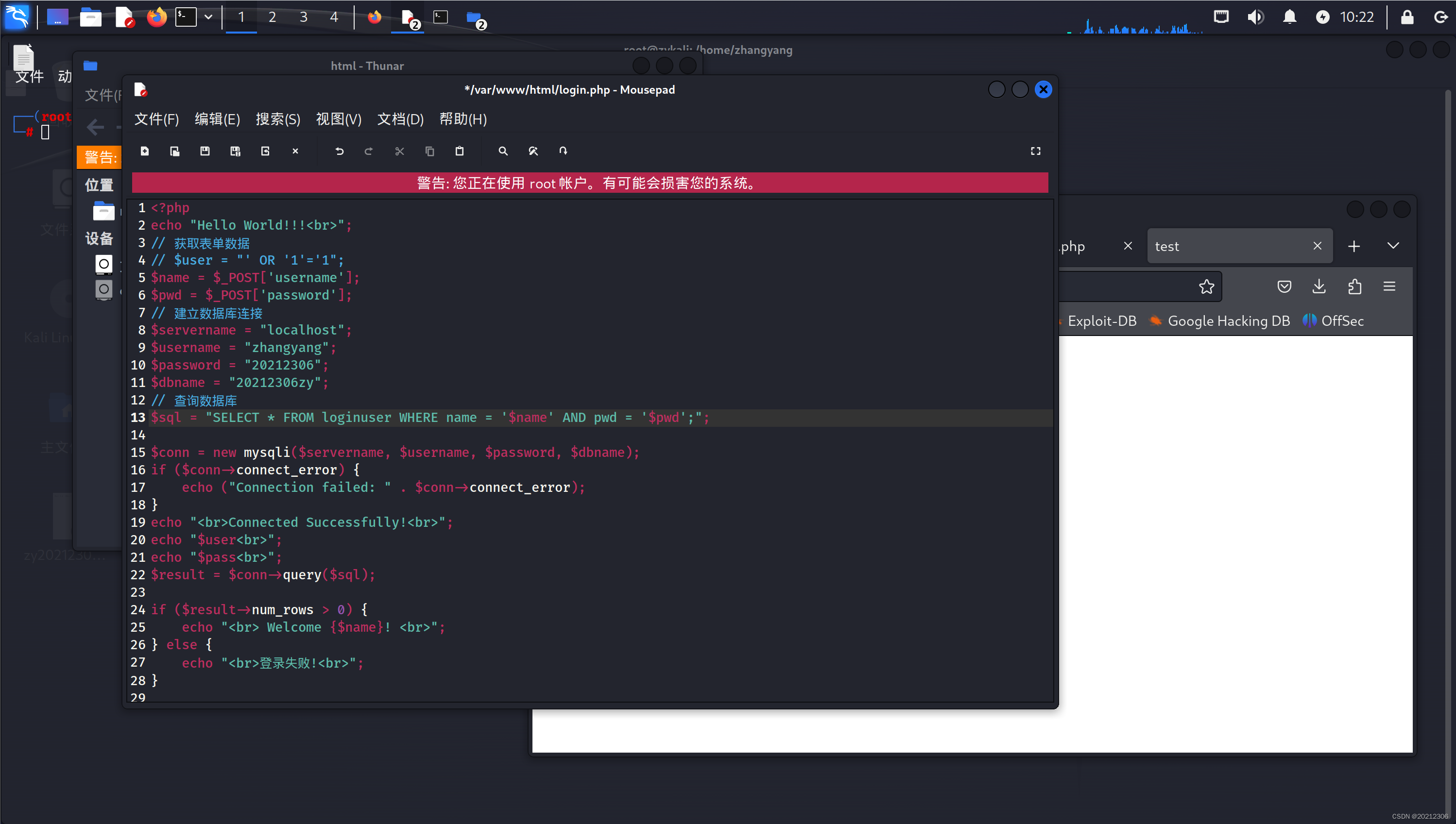Expand Firefox list all tabs chevron
Viewport: 1456px width, 824px height.
[x=1393, y=246]
